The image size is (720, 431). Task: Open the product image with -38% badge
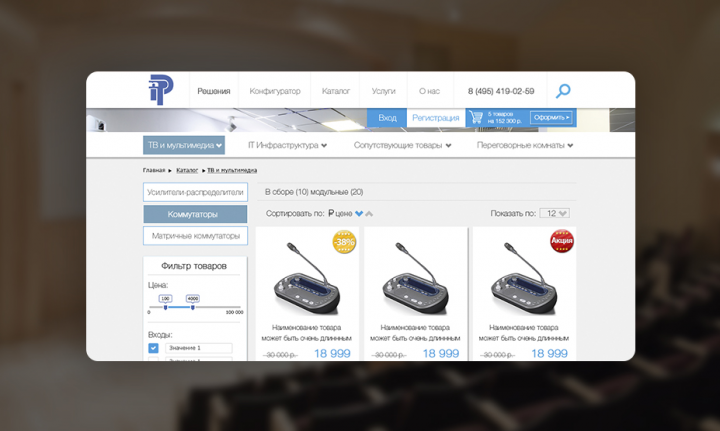pyautogui.click(x=307, y=279)
